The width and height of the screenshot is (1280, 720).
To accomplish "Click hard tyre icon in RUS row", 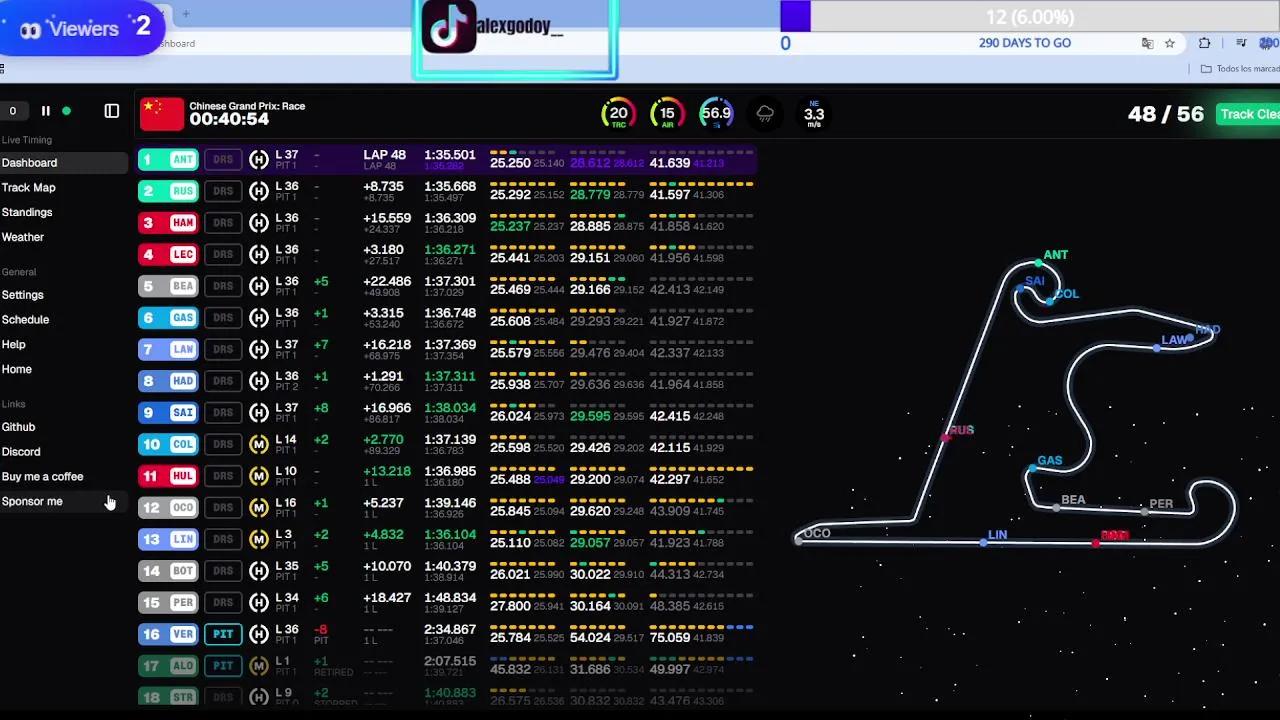I will (x=259, y=190).
